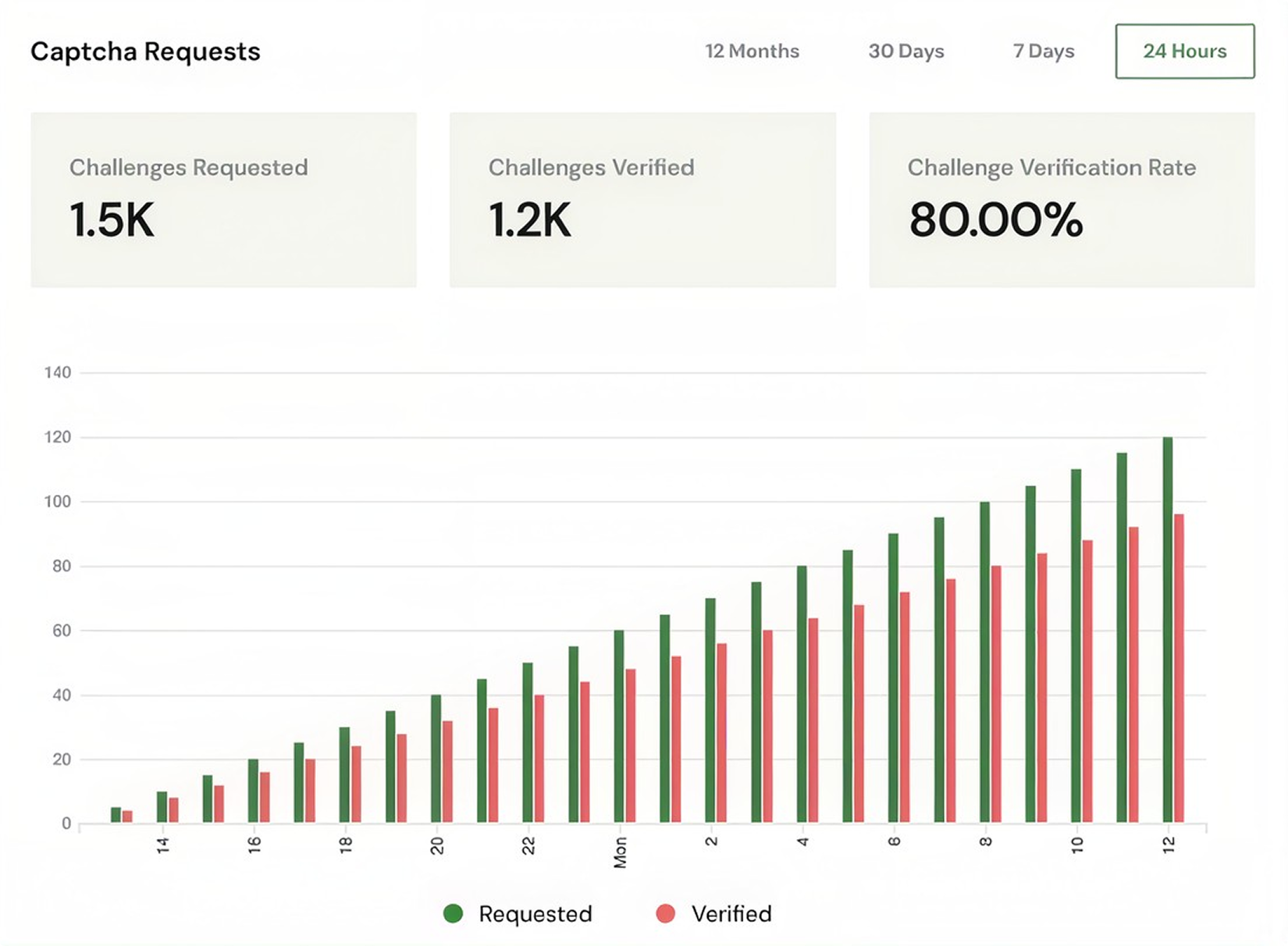
Task: Click the 140 y-axis label
Action: tap(58, 372)
